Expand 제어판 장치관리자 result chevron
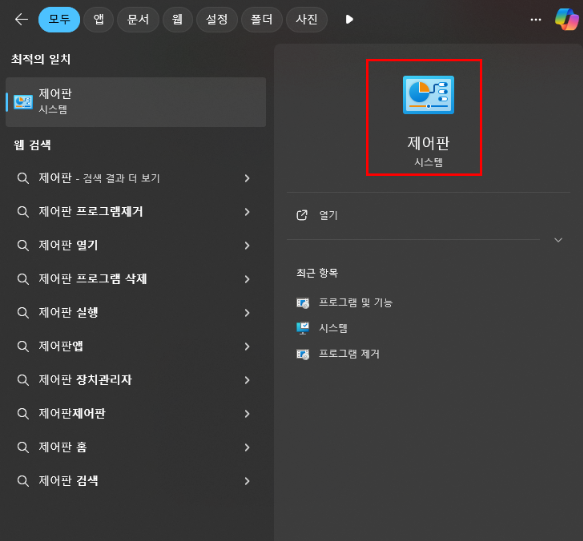The width and height of the screenshot is (583, 541). coord(247,380)
